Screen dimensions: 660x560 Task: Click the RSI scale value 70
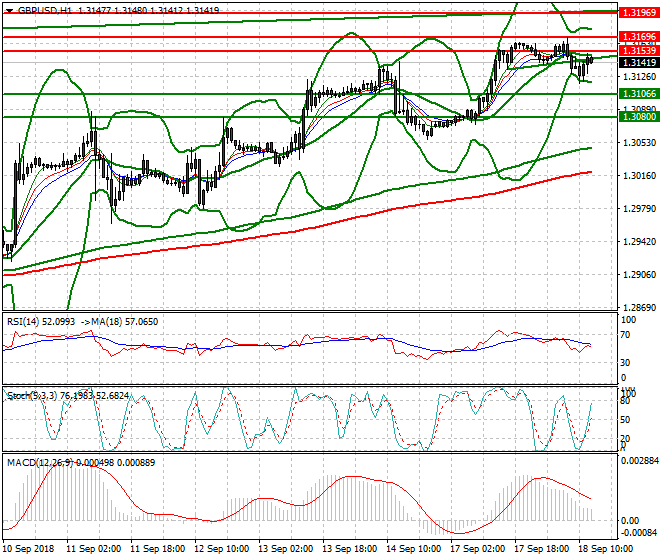point(625,335)
